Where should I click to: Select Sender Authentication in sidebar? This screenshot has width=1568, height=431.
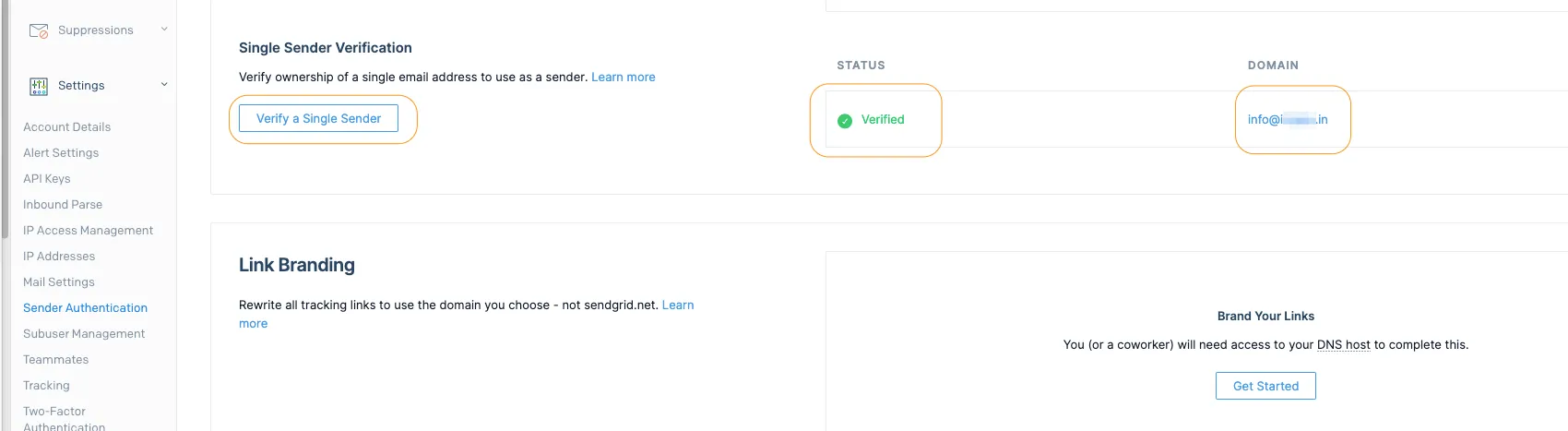coord(85,308)
